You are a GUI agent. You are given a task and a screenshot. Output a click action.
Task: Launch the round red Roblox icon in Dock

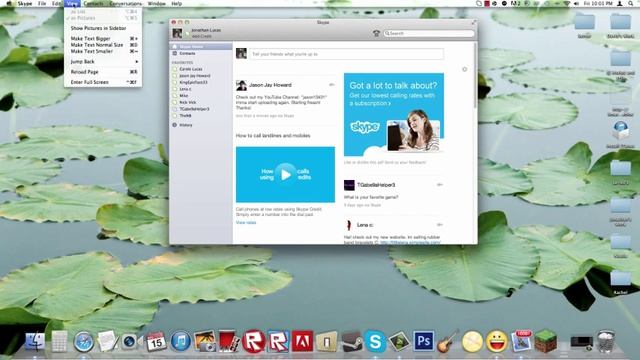pyautogui.click(x=253, y=342)
